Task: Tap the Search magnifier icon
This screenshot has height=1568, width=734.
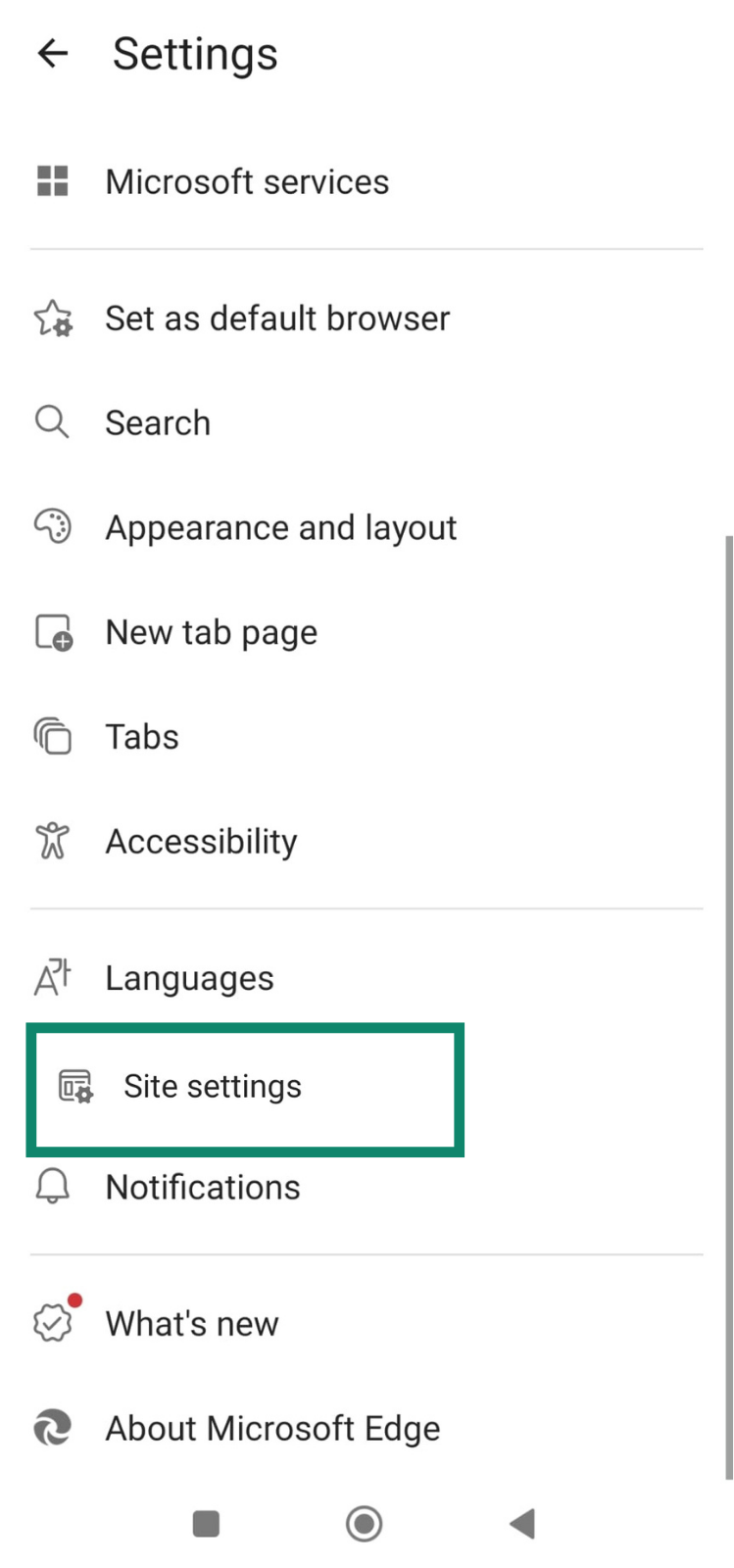Action: pyautogui.click(x=52, y=422)
